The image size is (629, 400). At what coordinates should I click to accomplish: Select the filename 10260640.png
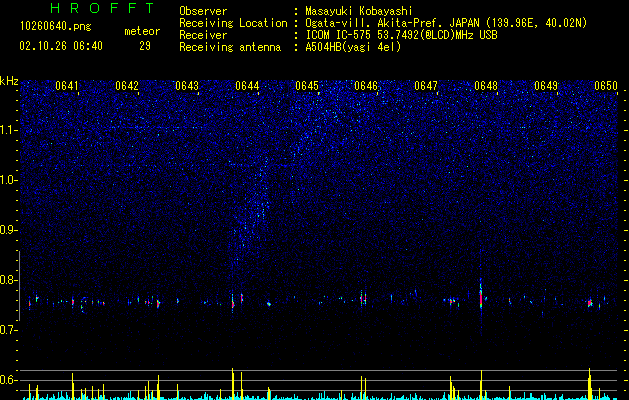click(55, 26)
